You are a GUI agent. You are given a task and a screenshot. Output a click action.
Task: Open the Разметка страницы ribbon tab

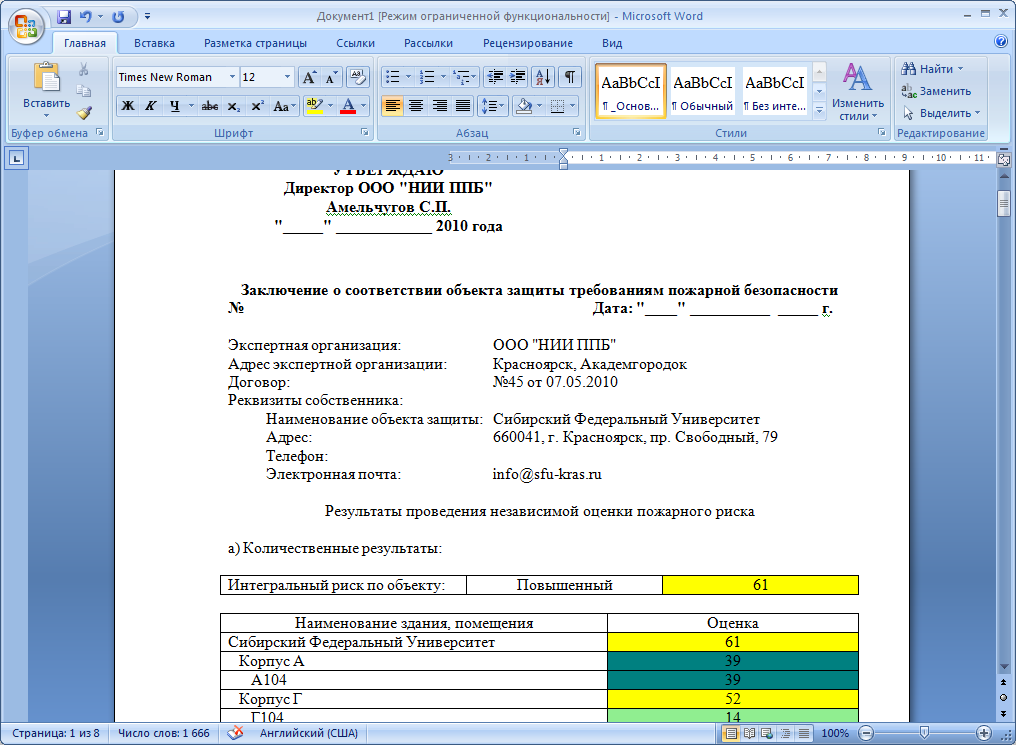[255, 43]
